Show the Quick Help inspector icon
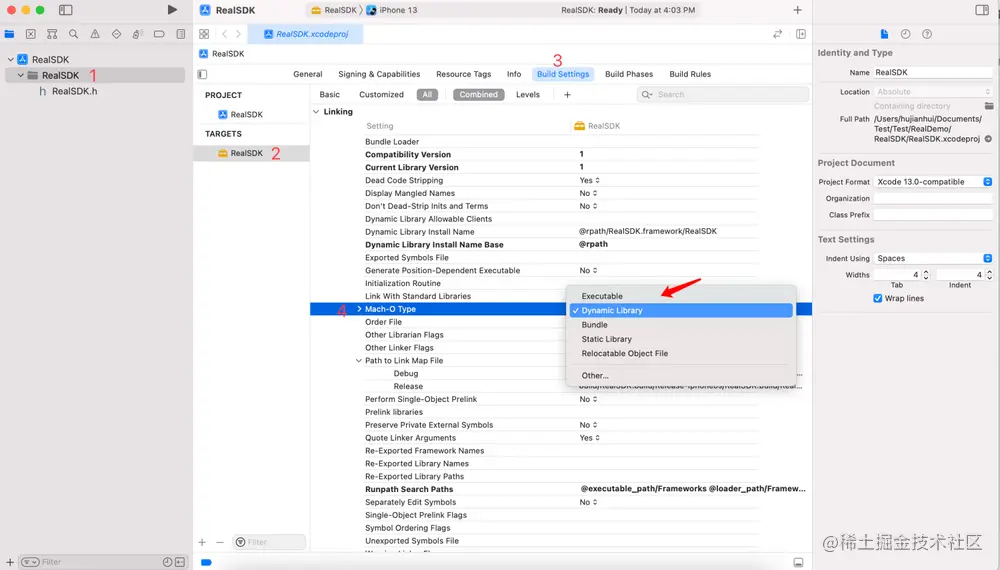The width and height of the screenshot is (1000, 570). [x=927, y=34]
